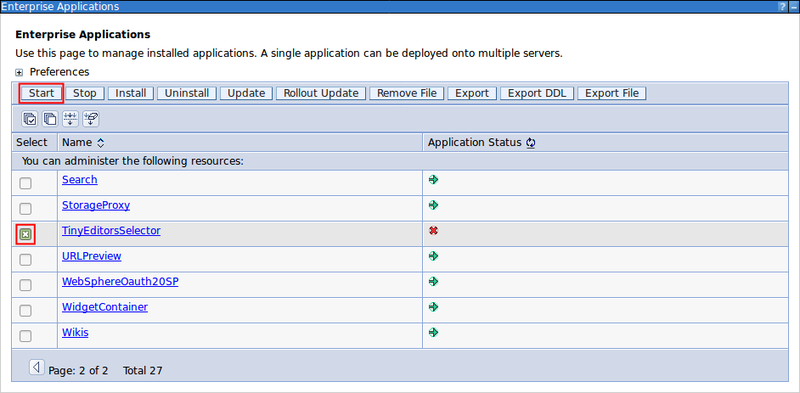The image size is (800, 393).
Task: Click the Clear Filter Value icon
Action: pos(91,119)
